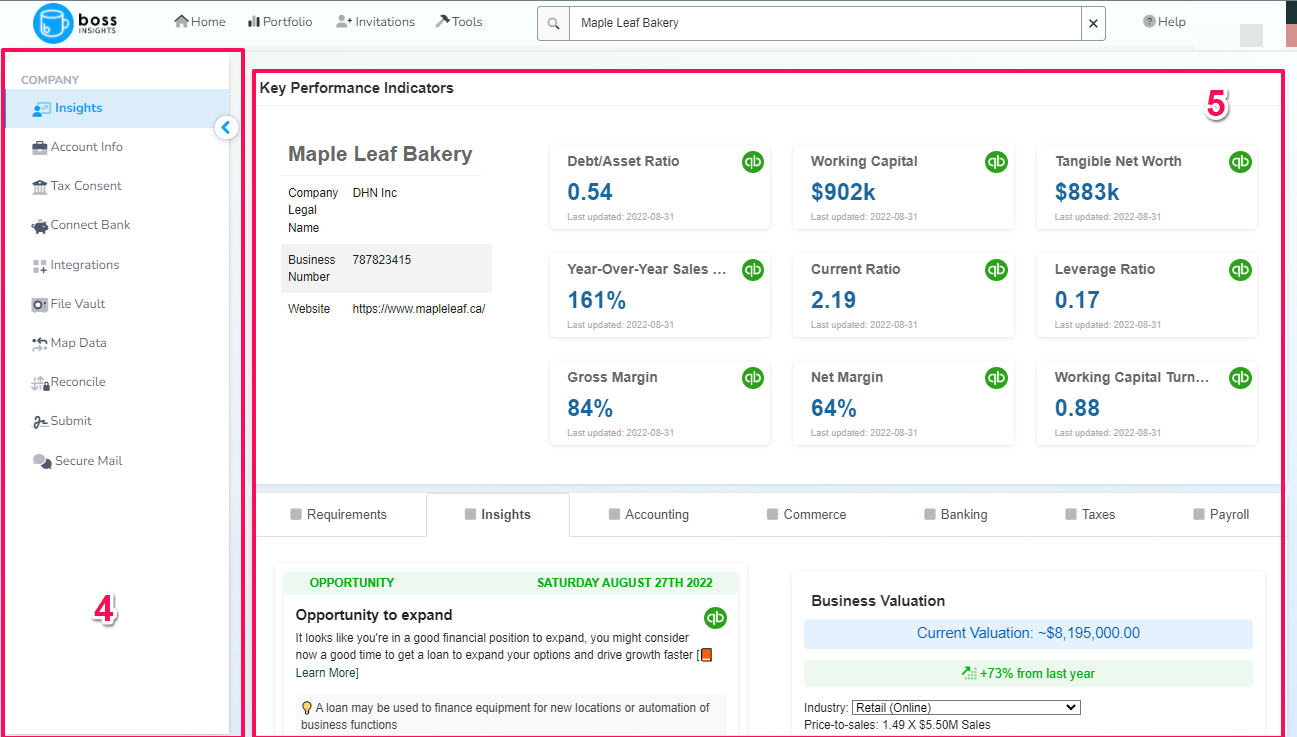Click the Working Capital value $902k

843,192
